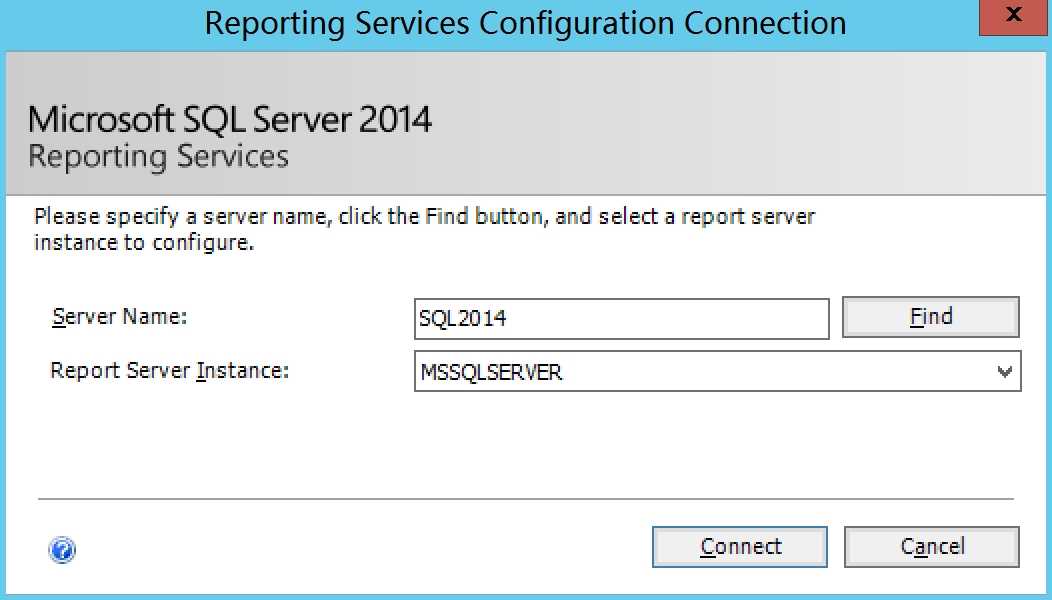Image resolution: width=1052 pixels, height=600 pixels.
Task: Click the 'Microsoft SQL Server 2014' heading
Action: pyautogui.click(x=229, y=119)
